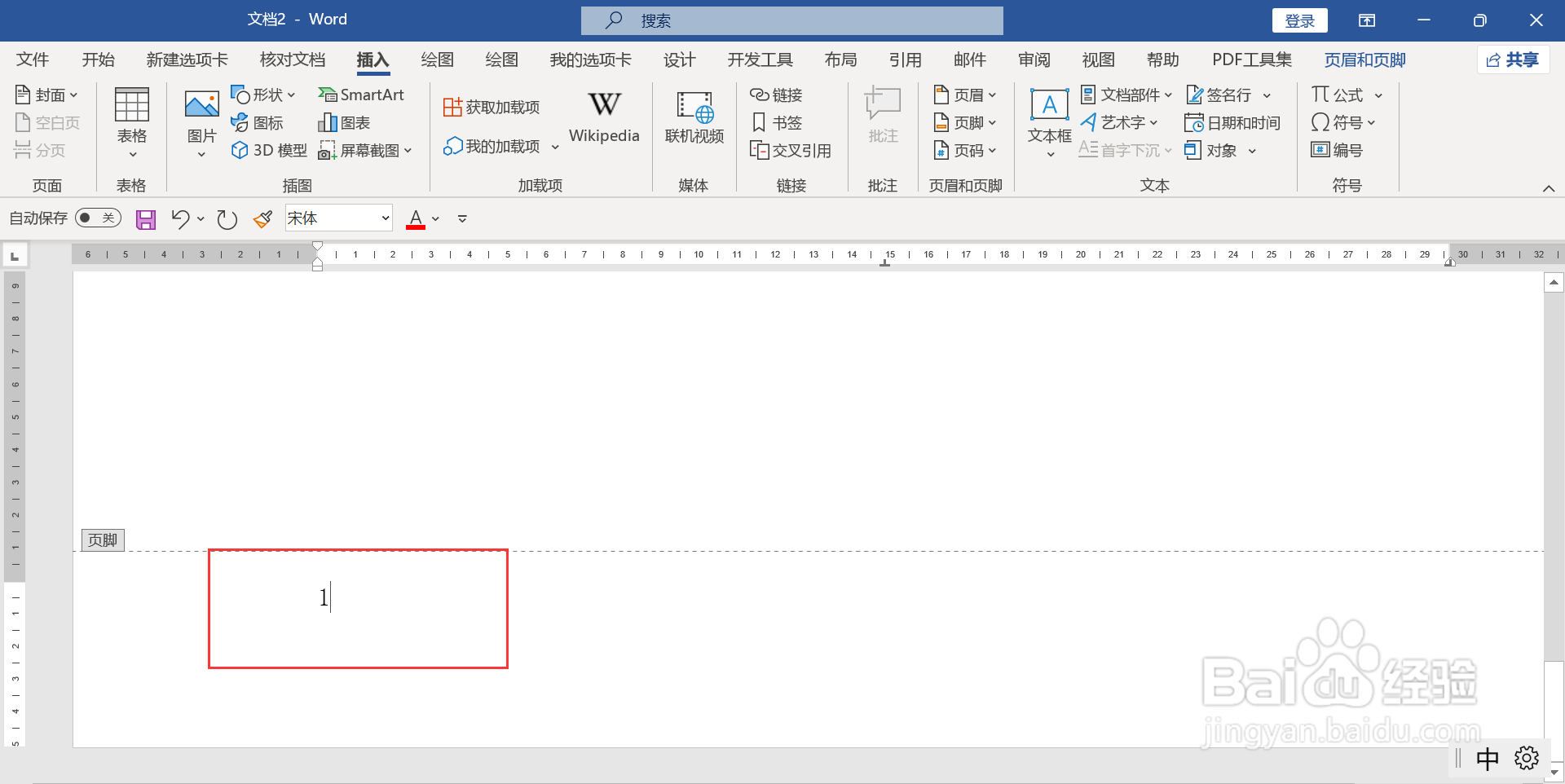Insert 联机视频 online video
This screenshot has width=1565, height=784.
pyautogui.click(x=694, y=117)
